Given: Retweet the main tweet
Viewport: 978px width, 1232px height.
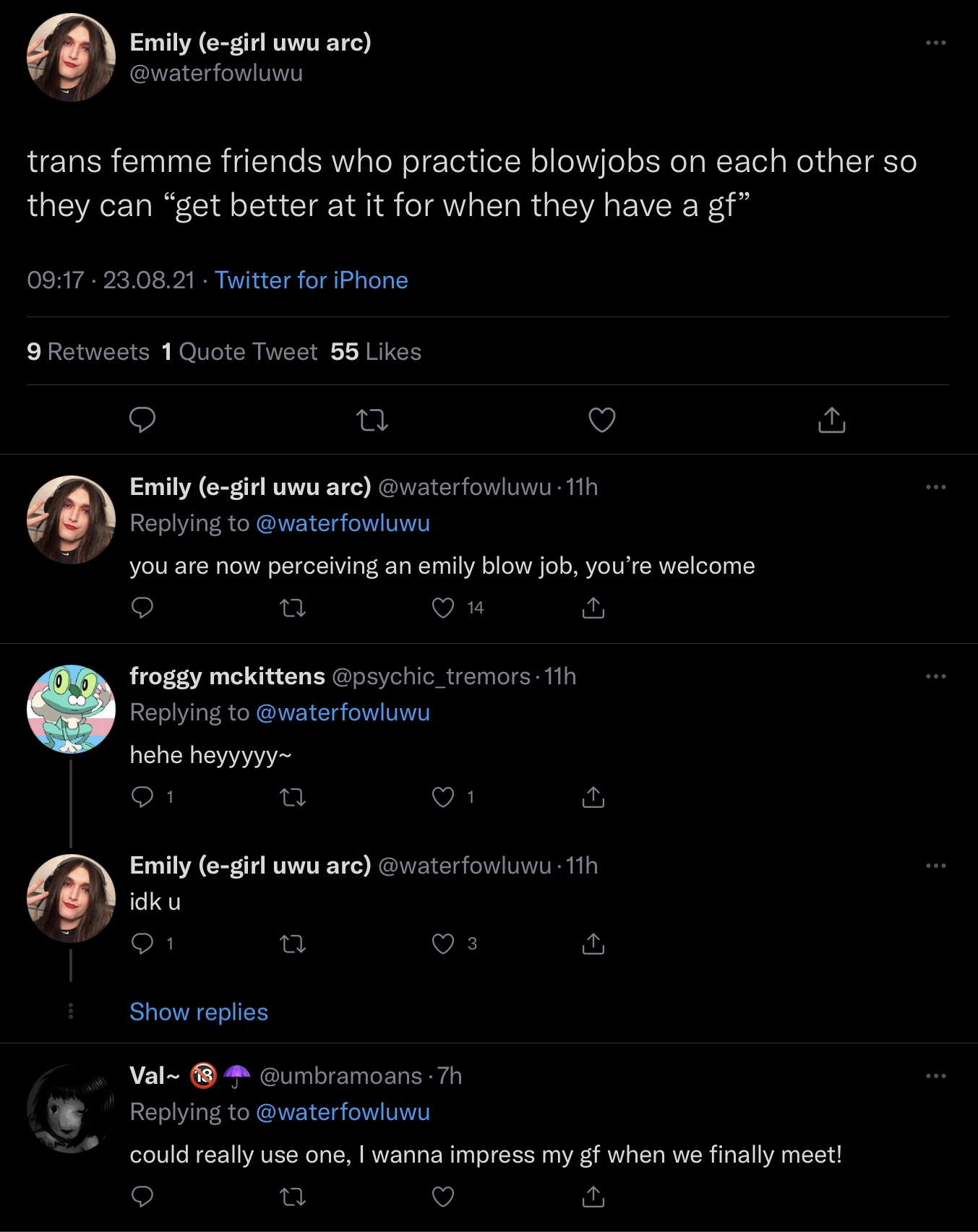Looking at the screenshot, I should pos(372,420).
